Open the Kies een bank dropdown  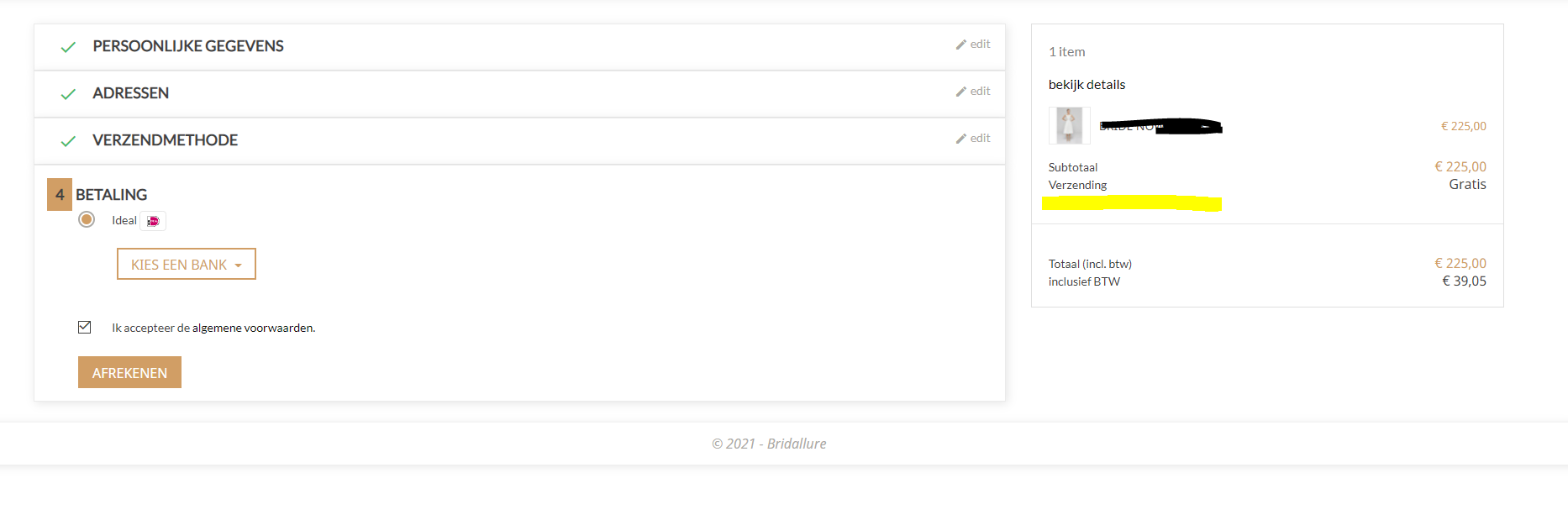point(187,265)
